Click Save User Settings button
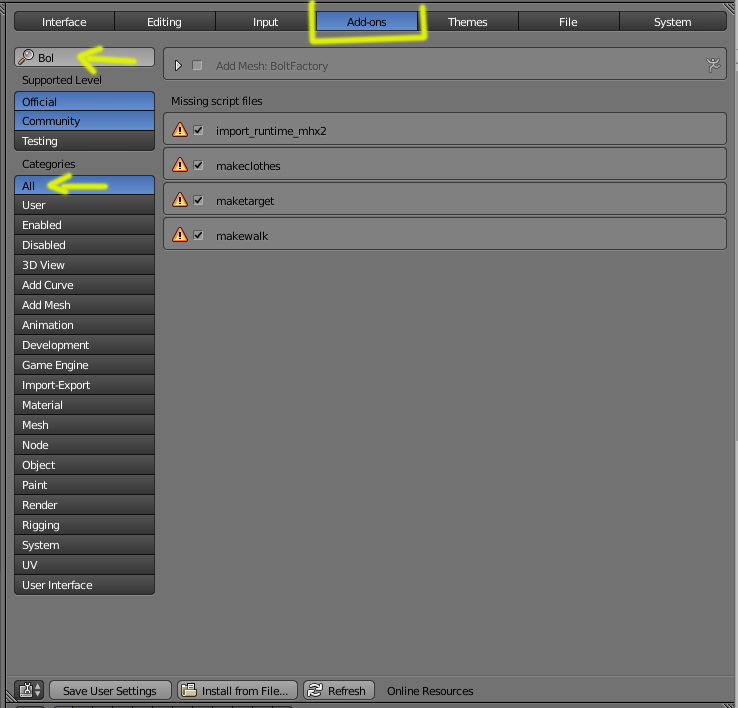Image resolution: width=738 pixels, height=708 pixels. pyautogui.click(x=110, y=690)
